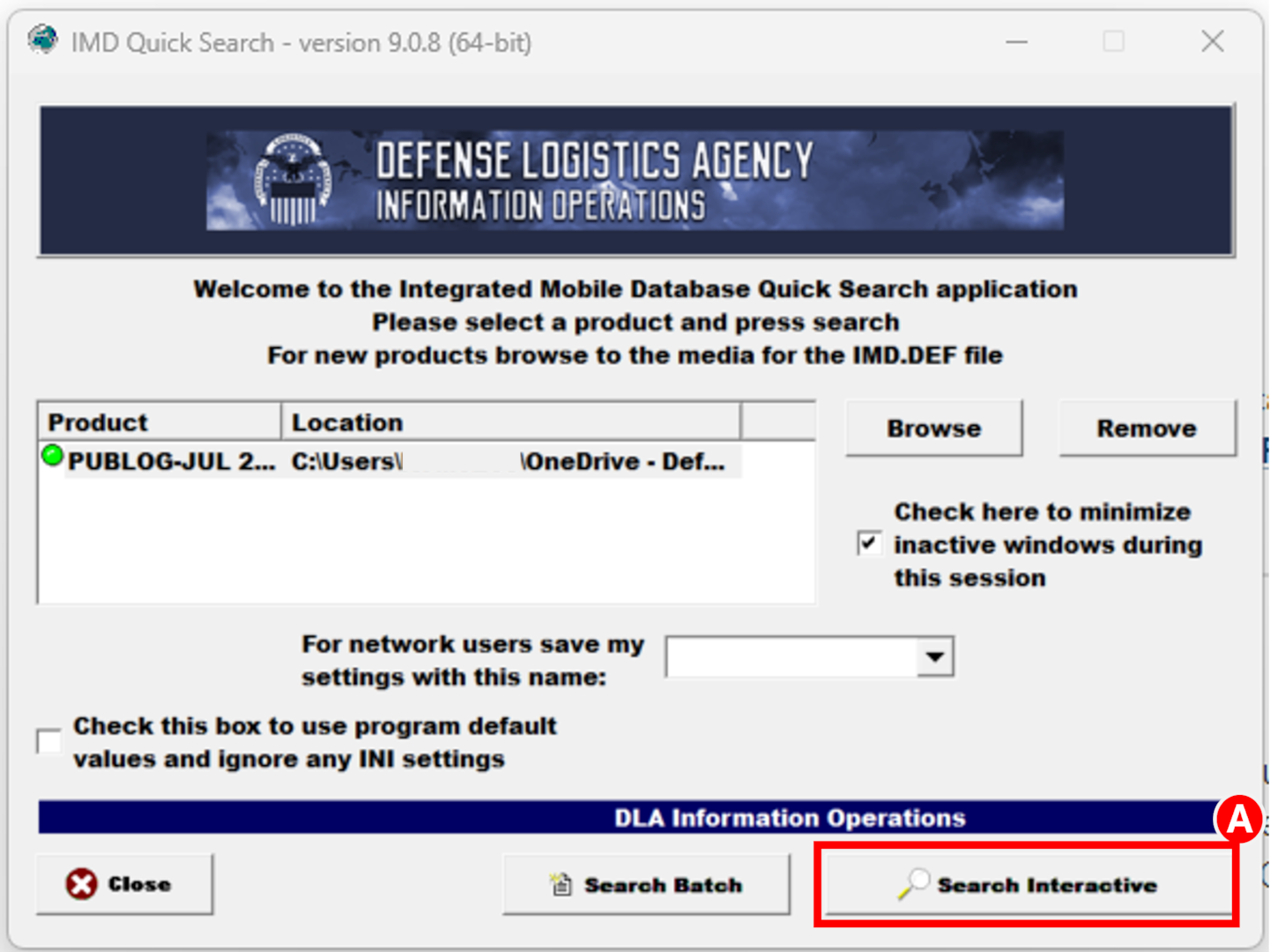The image size is (1278, 952).
Task: Click the Close button with the red X
Action: pyautogui.click(x=124, y=883)
